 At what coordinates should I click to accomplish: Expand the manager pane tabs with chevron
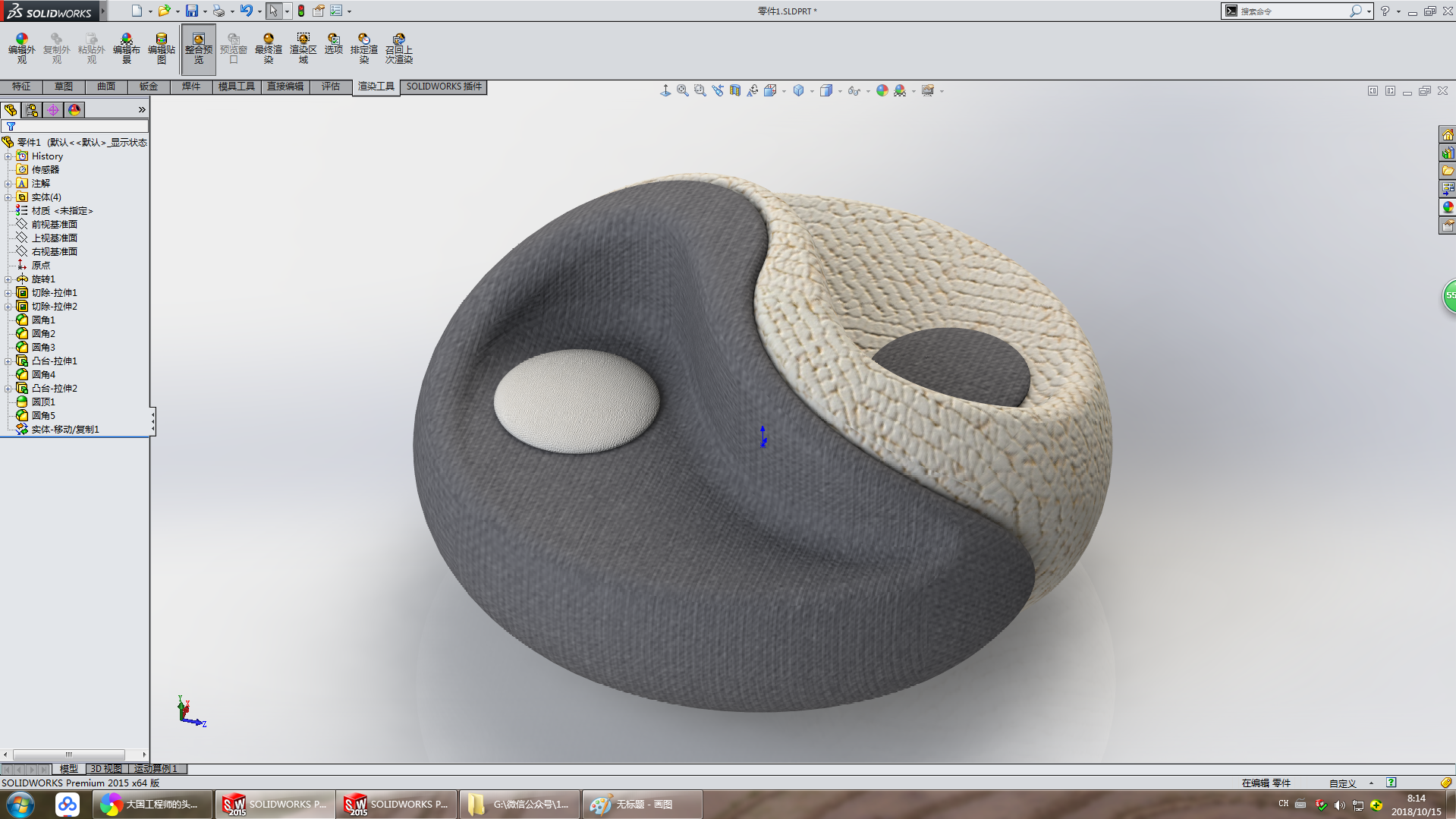[x=142, y=110]
